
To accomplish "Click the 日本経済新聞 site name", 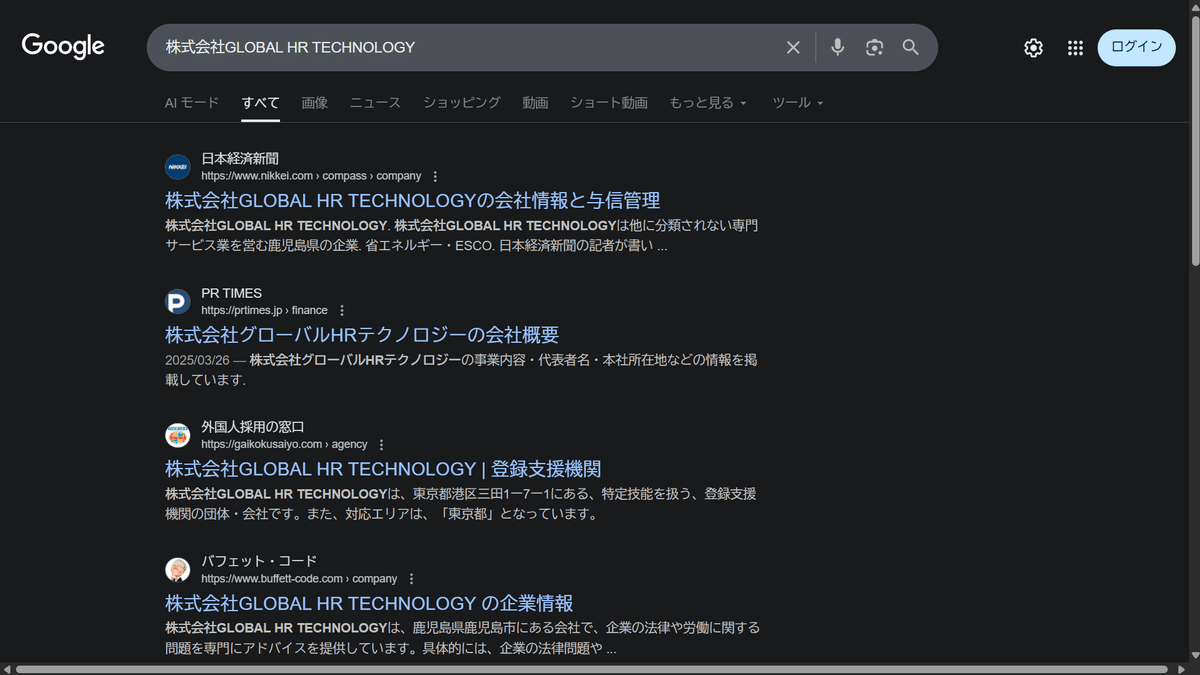I will coord(240,158).
